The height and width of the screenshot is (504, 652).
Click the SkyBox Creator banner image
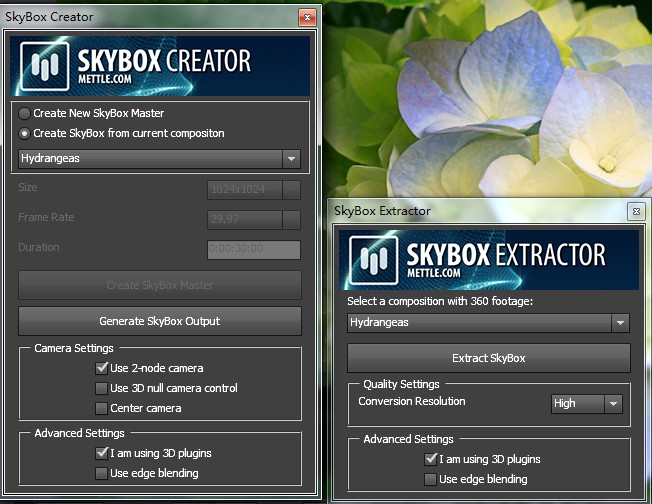(x=160, y=66)
